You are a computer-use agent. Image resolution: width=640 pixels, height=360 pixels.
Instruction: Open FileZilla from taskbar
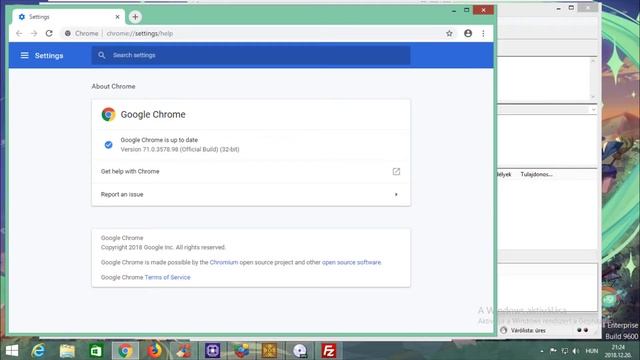329,351
